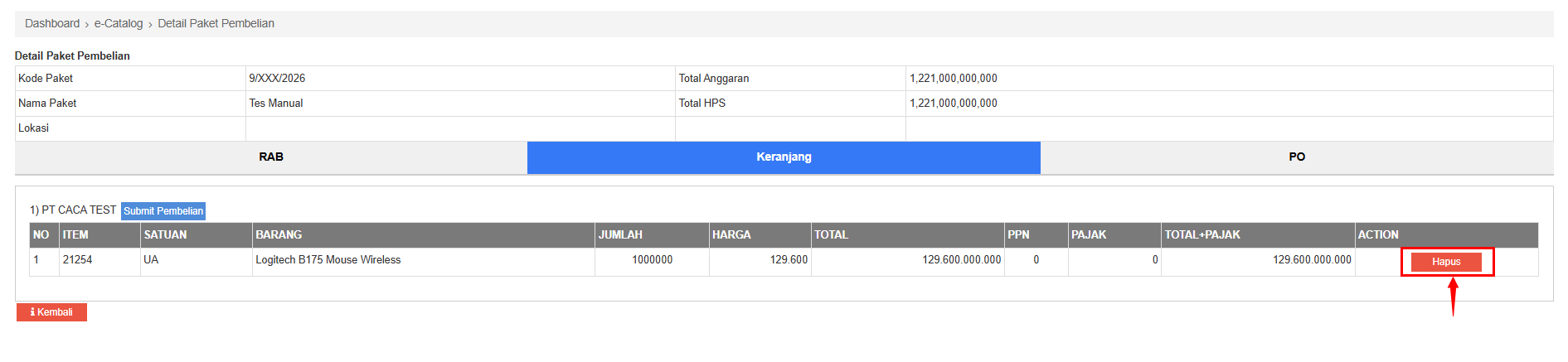
Task: Open the PO tab
Action: (x=1297, y=157)
